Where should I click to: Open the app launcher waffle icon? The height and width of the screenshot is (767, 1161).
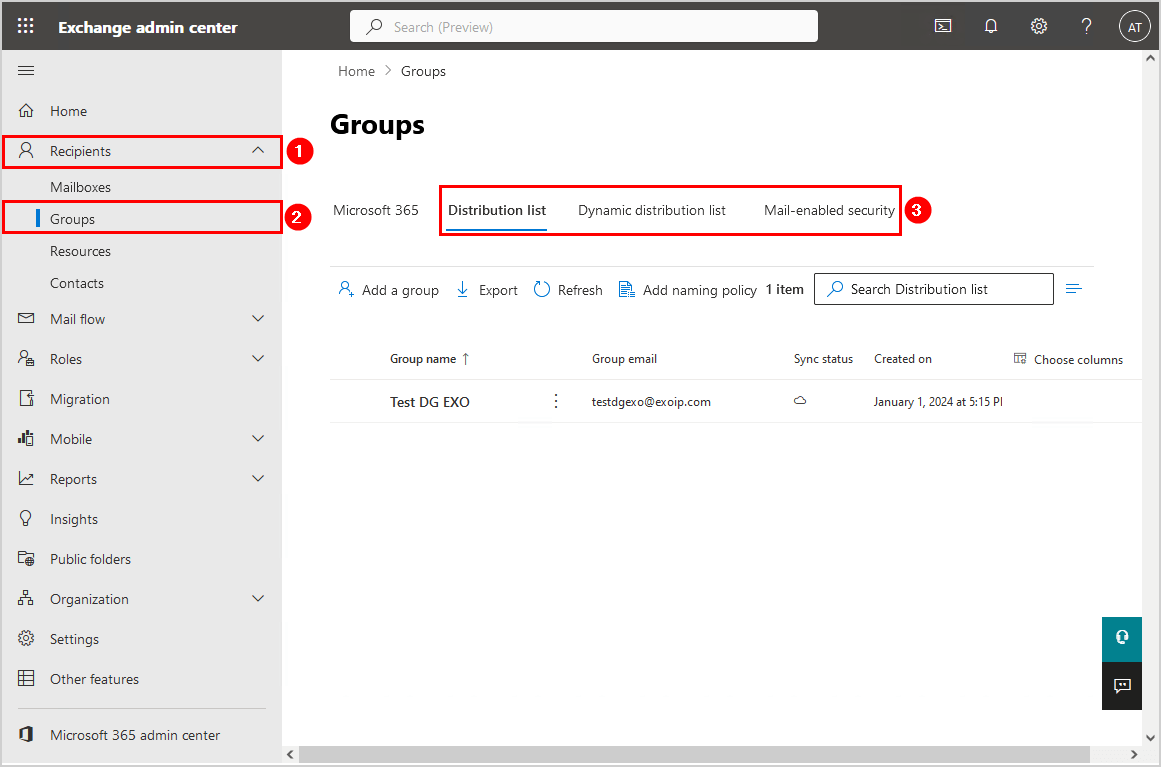26,27
